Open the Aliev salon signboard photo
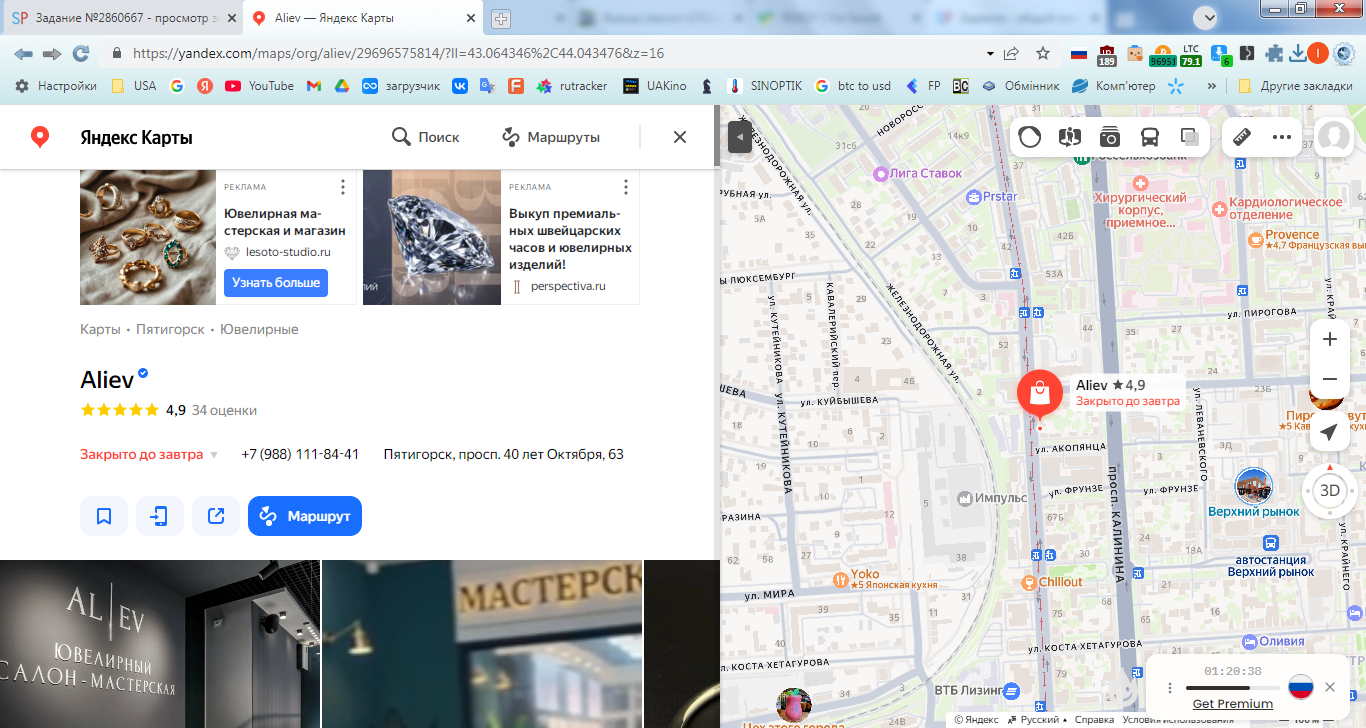This screenshot has height=728, width=1366. pyautogui.click(x=160, y=644)
